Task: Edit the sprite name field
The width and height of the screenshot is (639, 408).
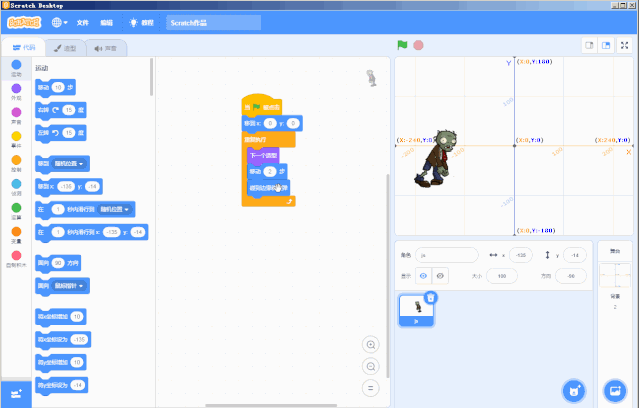Action: coord(447,255)
